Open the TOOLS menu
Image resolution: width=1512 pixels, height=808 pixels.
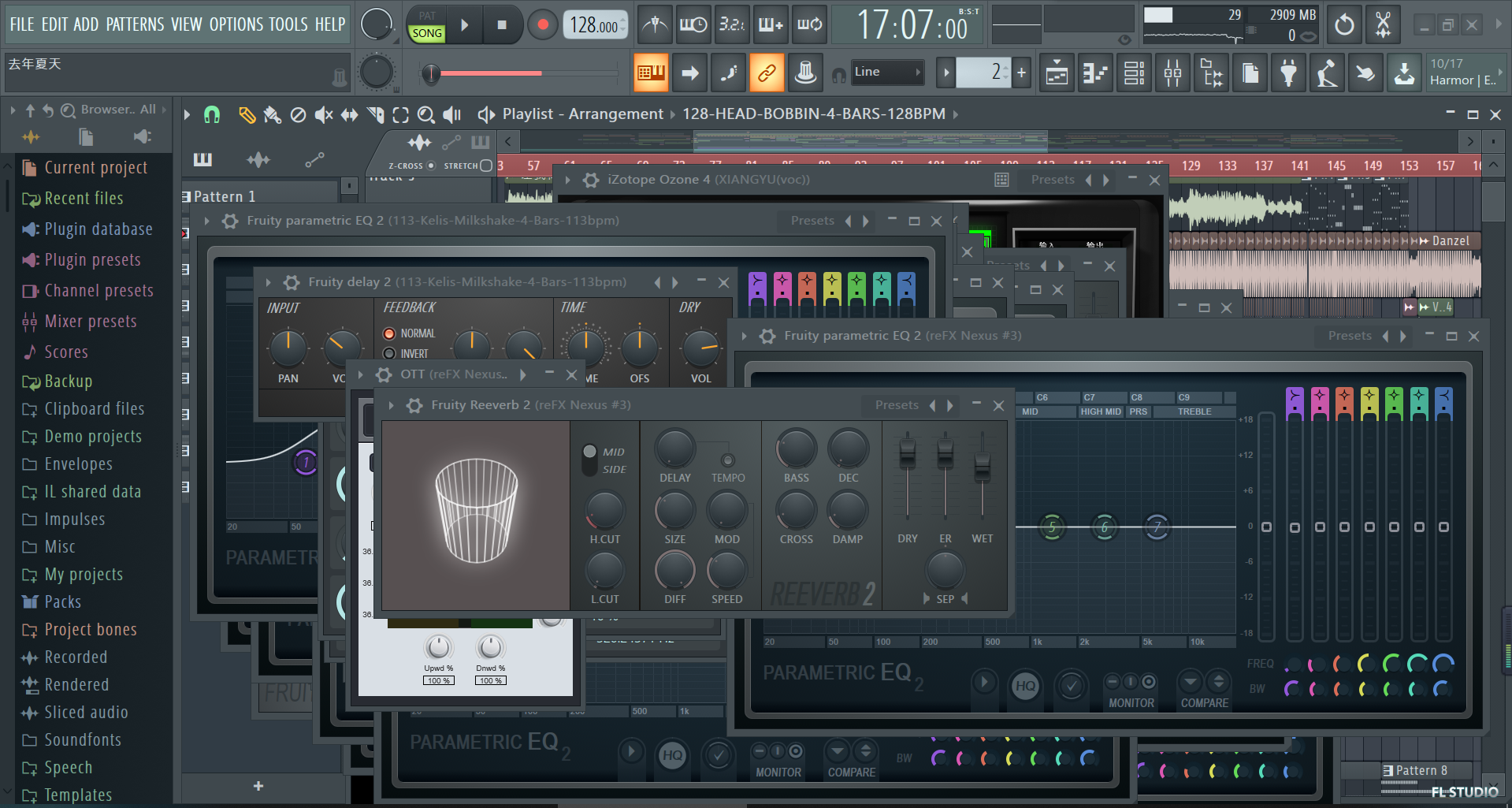288,24
